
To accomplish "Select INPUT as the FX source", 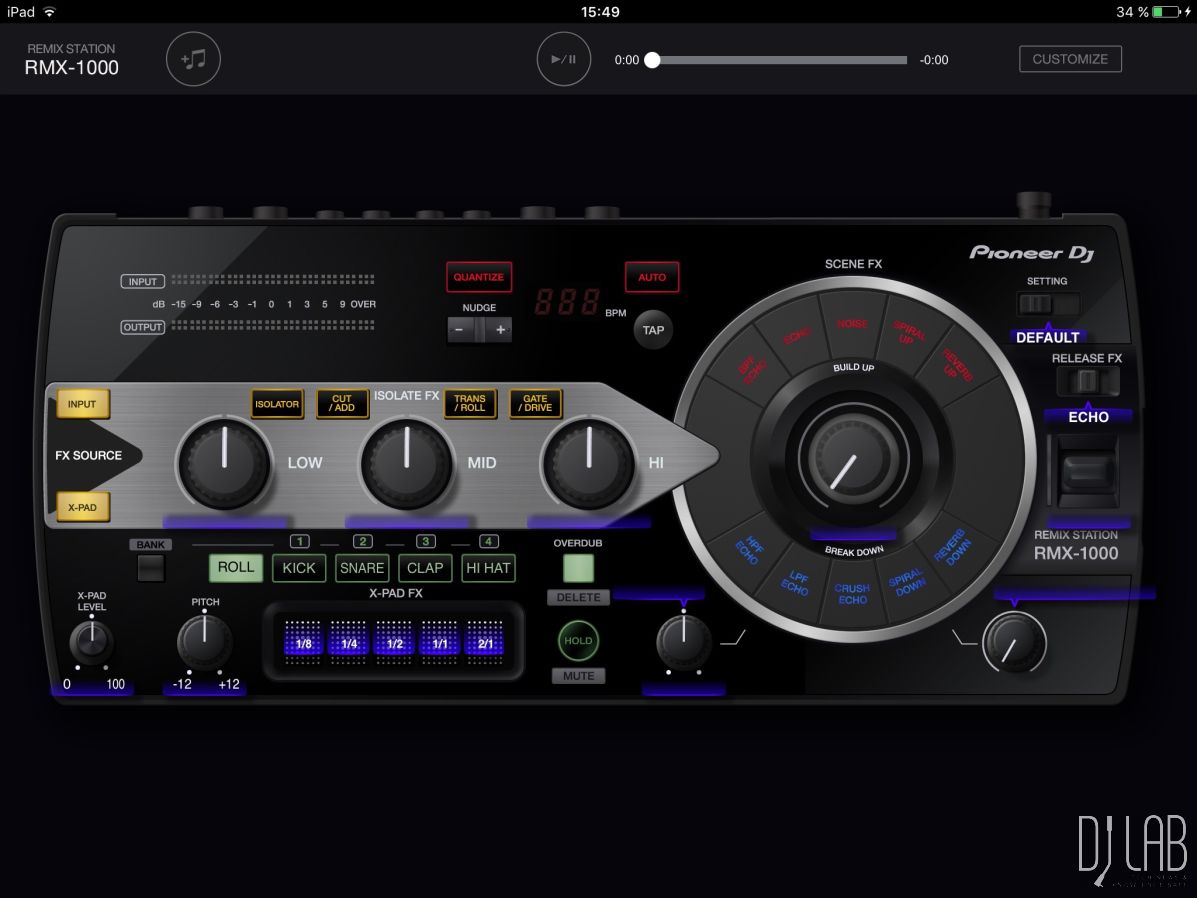I will click(82, 404).
